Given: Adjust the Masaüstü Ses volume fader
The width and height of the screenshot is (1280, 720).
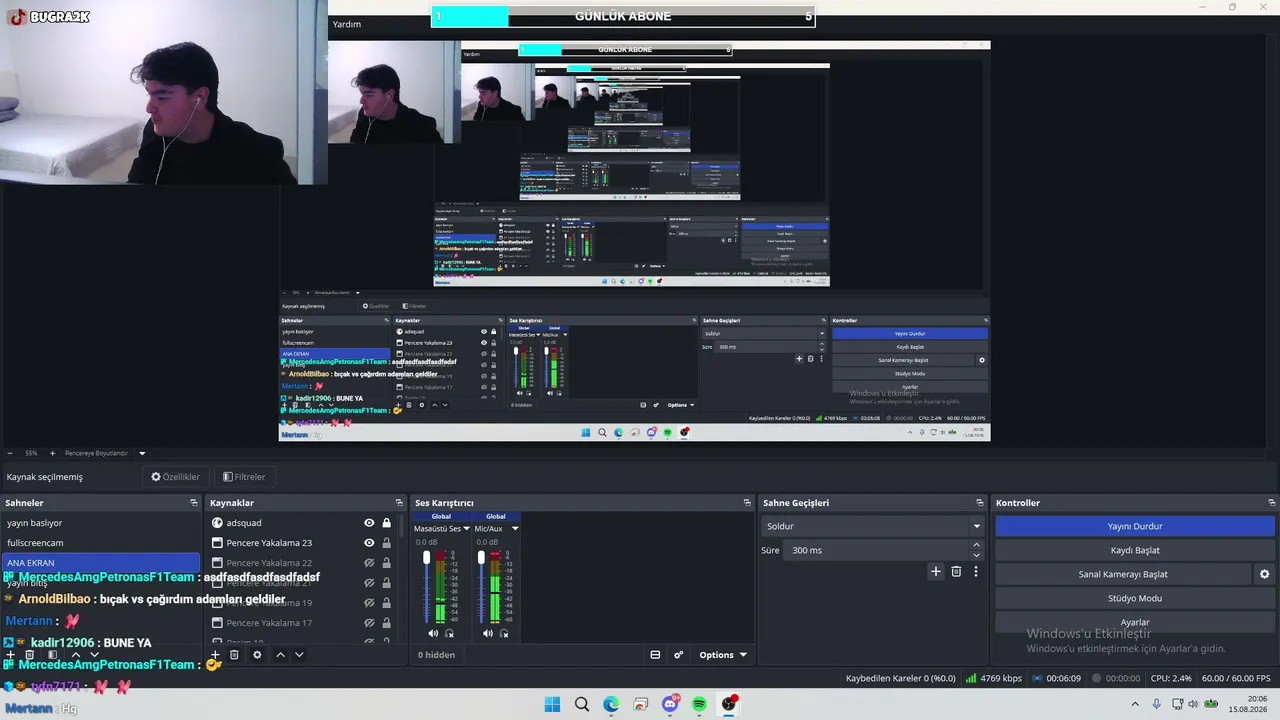Looking at the screenshot, I should [427, 557].
